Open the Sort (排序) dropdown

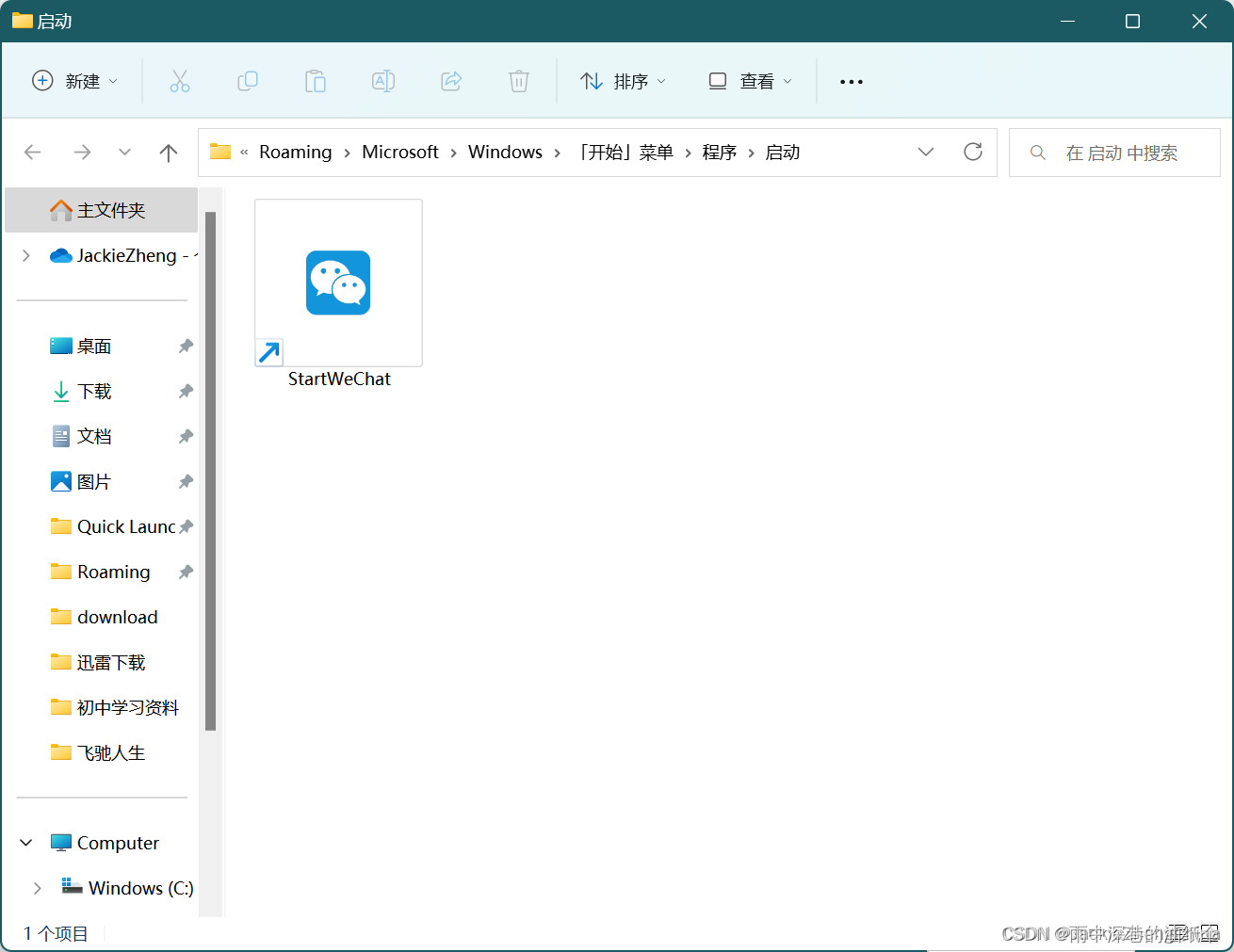(624, 81)
